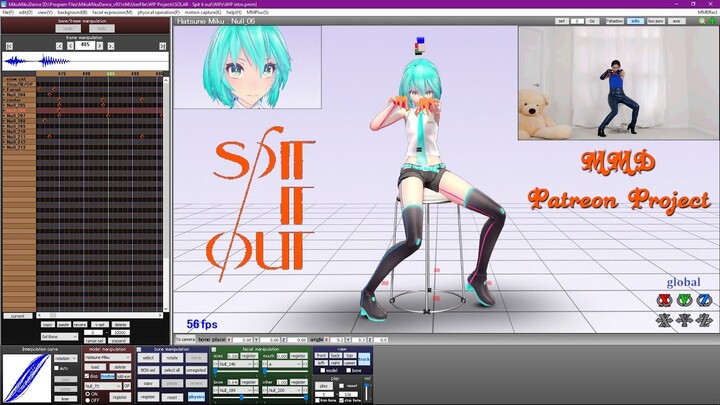Click the magnifier zoom icon in viewport corner
Image resolution: width=720 pixels, height=405 pixels.
click(x=702, y=21)
